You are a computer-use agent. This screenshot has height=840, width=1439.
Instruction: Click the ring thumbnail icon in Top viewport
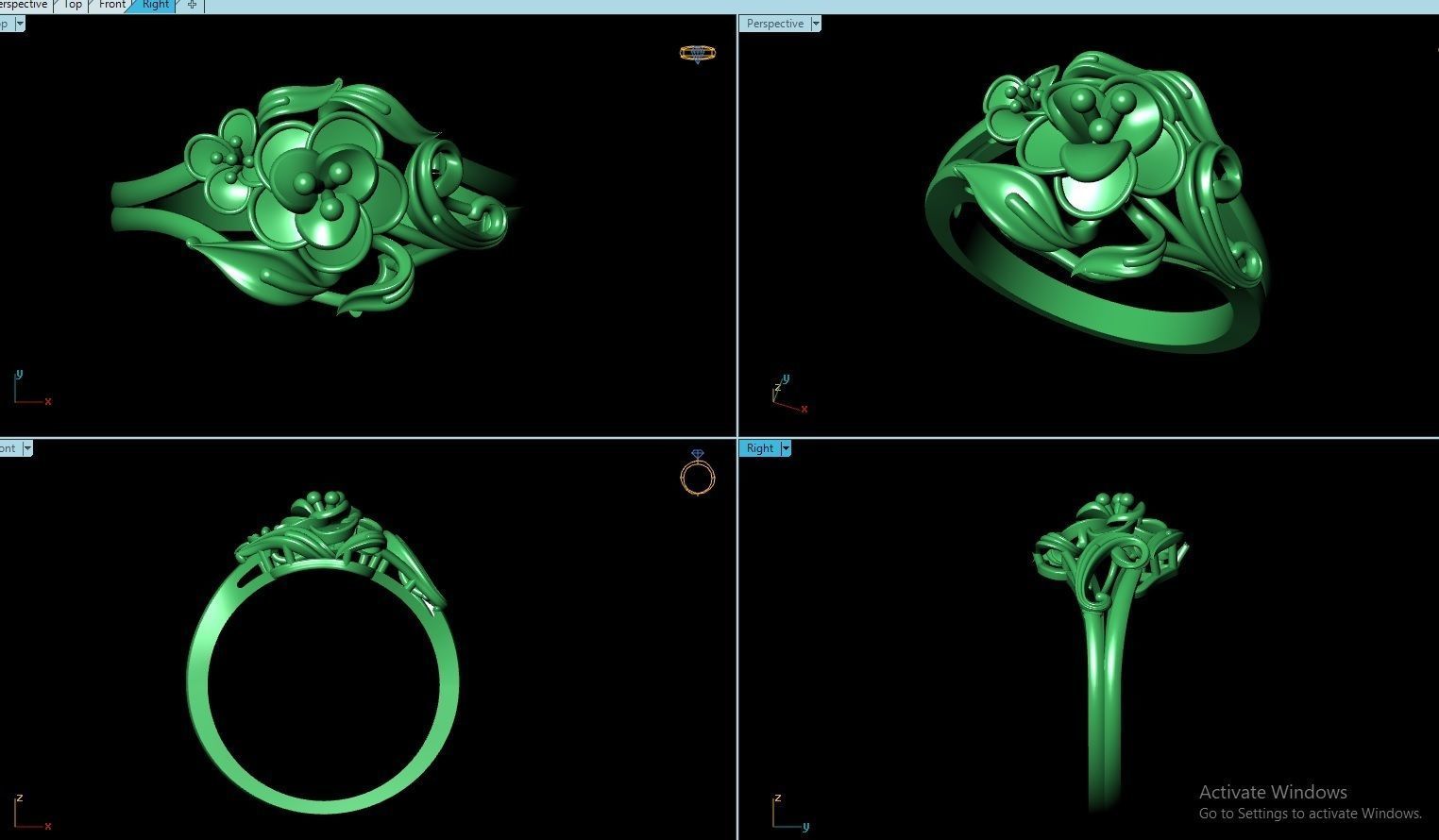coord(697,54)
